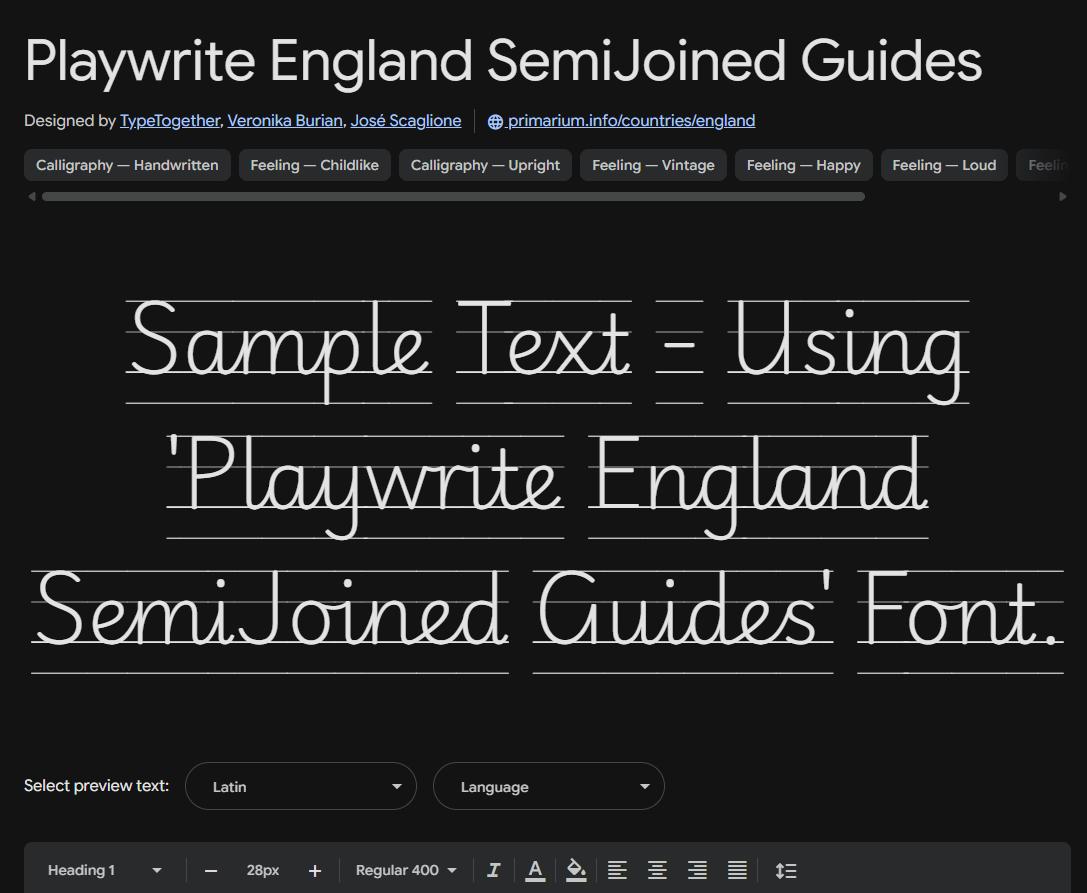Viewport: 1087px width, 893px height.
Task: Align text left
Action: [x=617, y=870]
